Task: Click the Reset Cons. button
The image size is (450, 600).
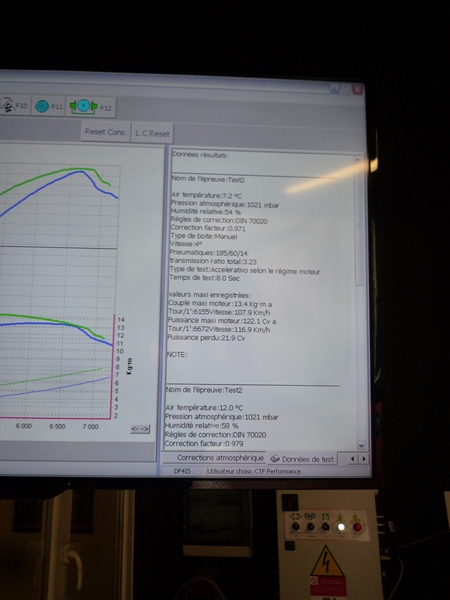Action: [x=106, y=132]
